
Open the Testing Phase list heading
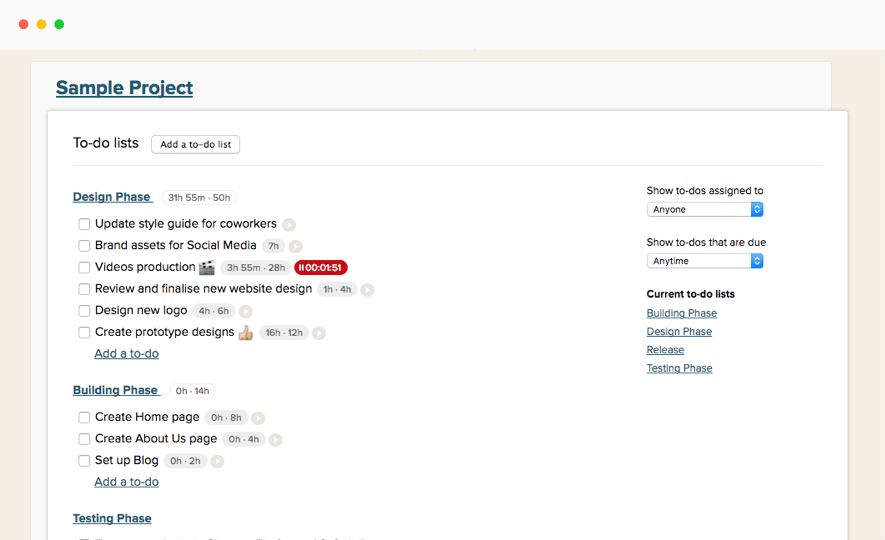112,518
